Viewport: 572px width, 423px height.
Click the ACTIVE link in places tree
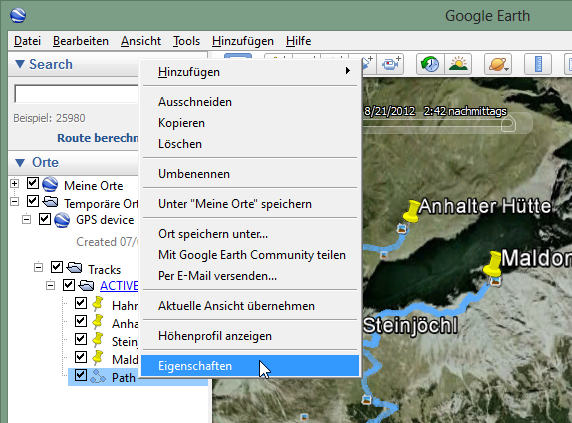tap(119, 286)
